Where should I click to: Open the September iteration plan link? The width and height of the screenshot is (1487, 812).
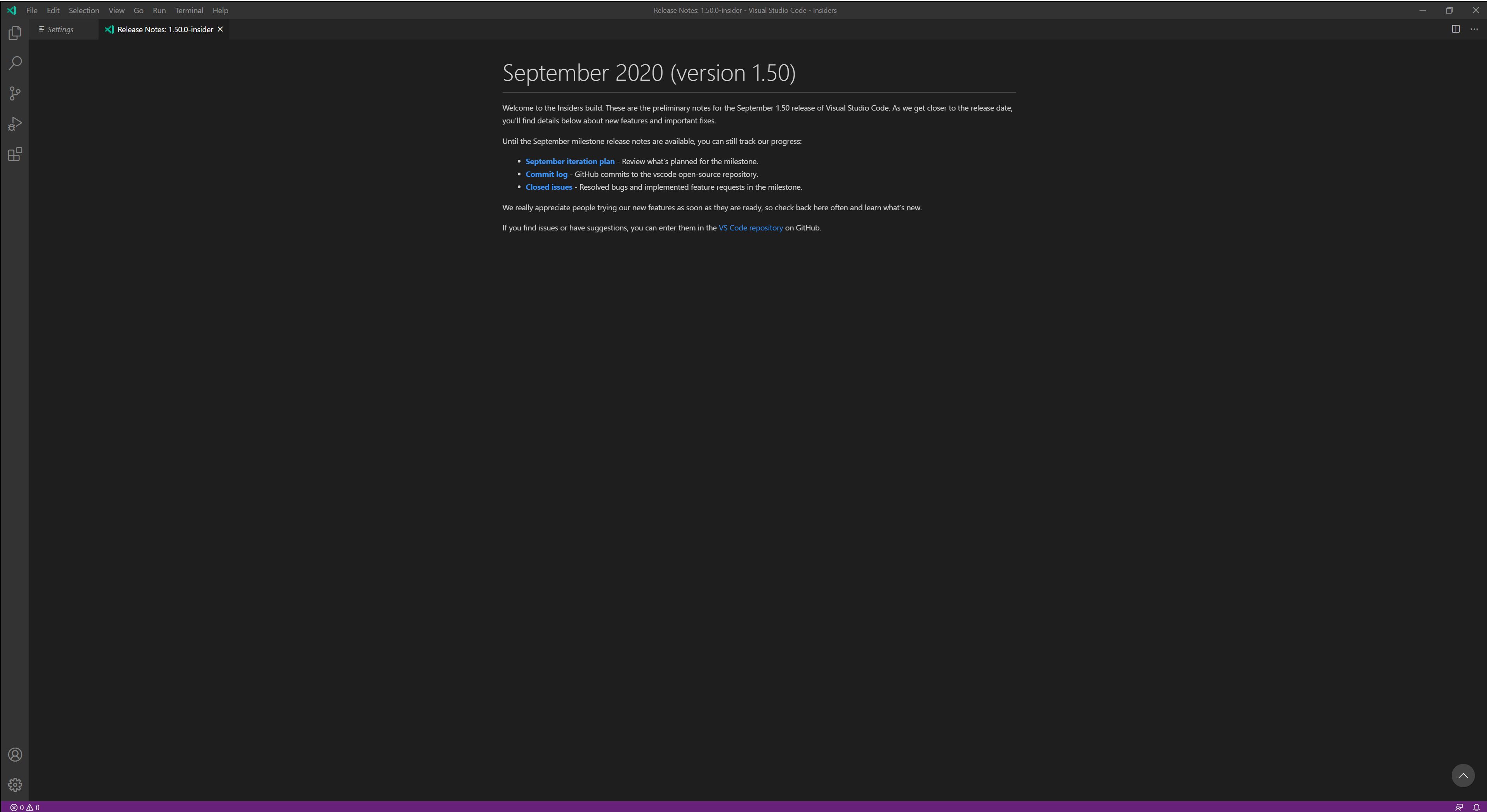[x=570, y=161]
